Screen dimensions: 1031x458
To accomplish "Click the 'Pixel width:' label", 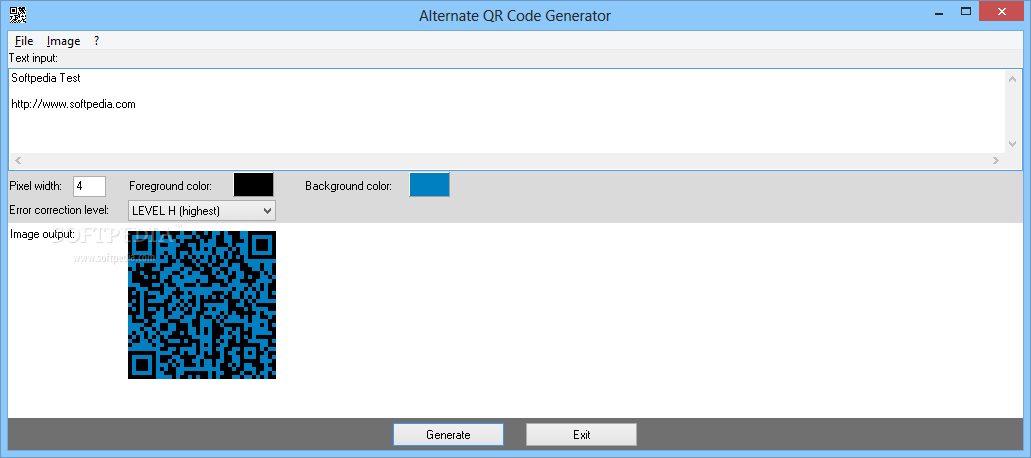I will [36, 186].
